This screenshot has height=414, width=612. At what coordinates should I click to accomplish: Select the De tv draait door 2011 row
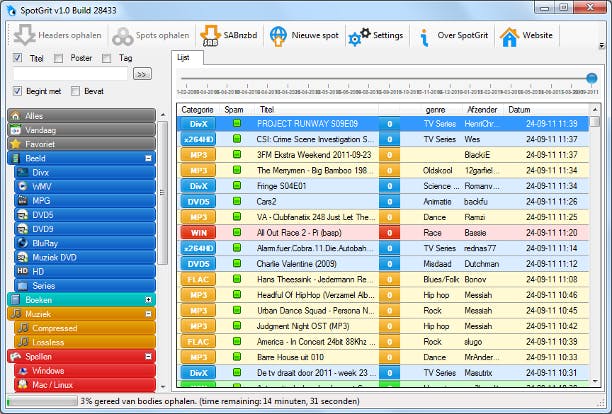pyautogui.click(x=383, y=373)
